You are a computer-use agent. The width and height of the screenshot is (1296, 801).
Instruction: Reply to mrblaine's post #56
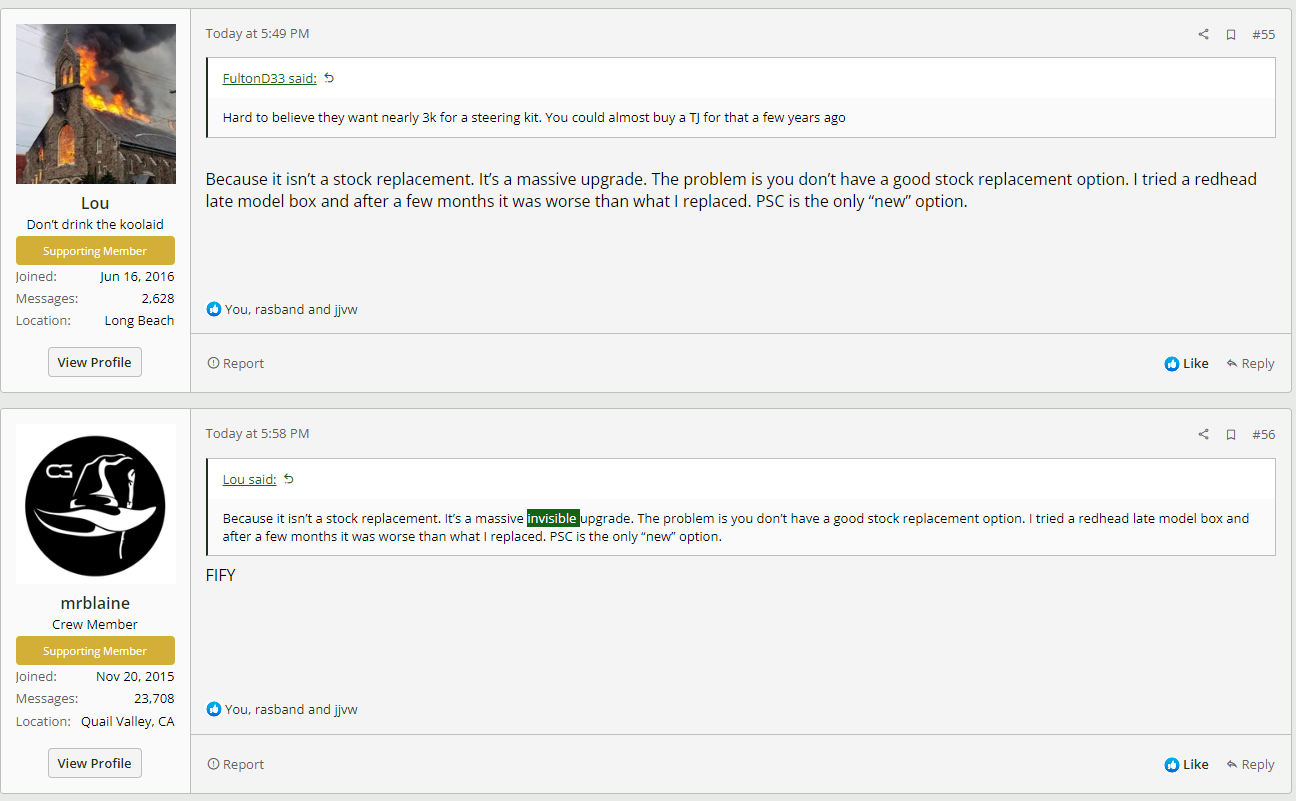click(x=1250, y=764)
